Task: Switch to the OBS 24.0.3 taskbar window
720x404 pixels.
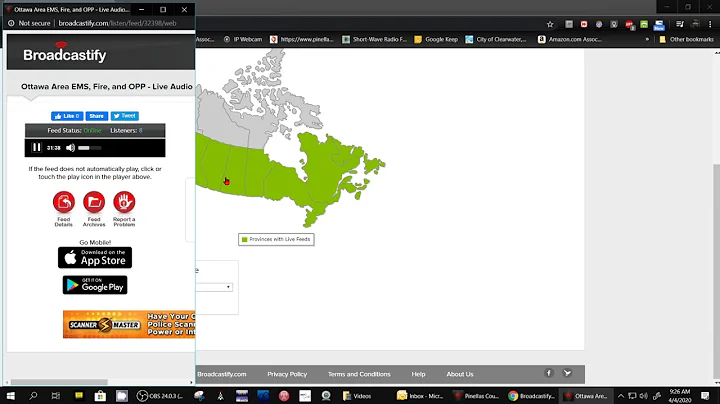Action: [160, 396]
